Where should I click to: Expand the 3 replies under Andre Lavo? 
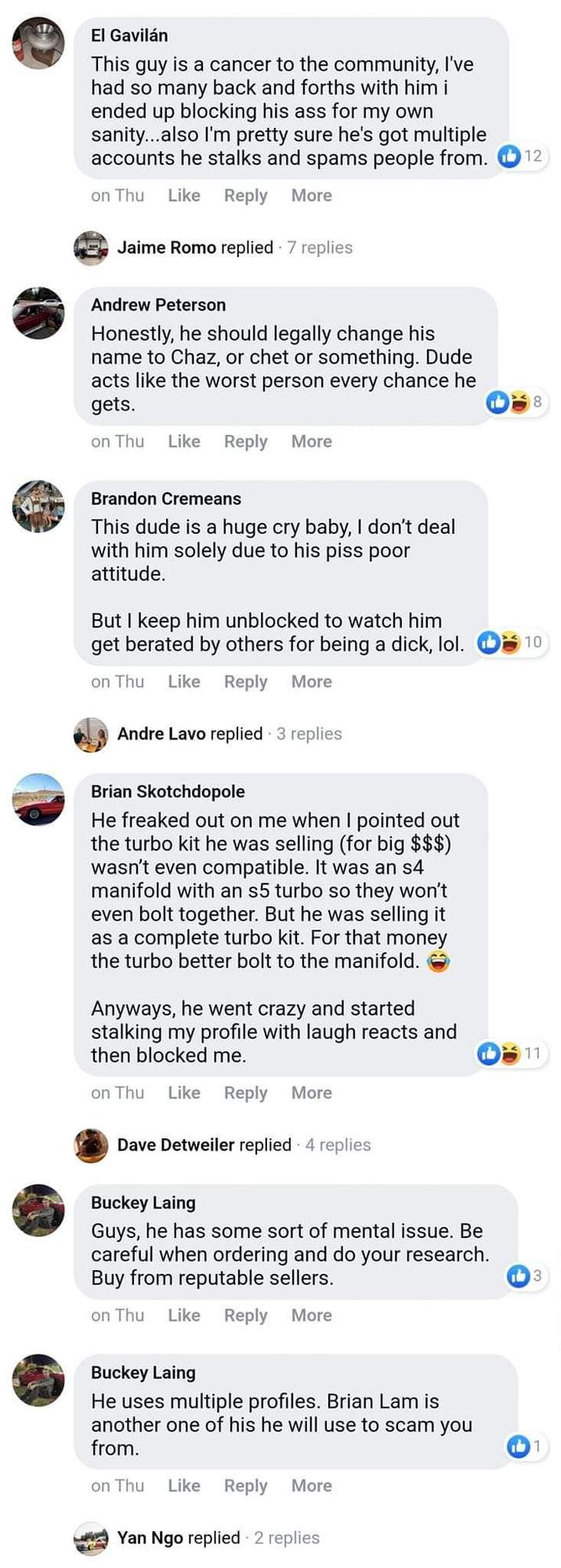[309, 734]
